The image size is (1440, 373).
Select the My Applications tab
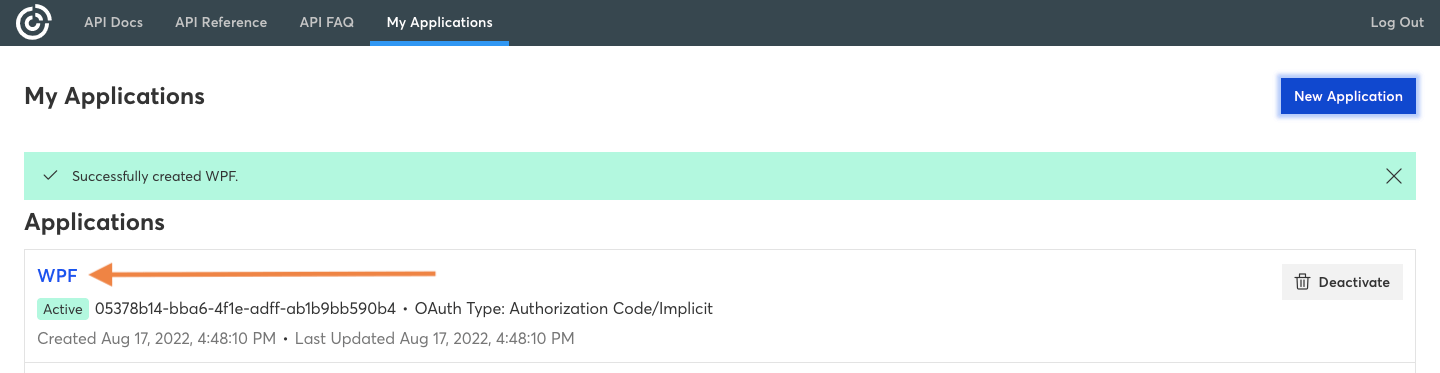(439, 22)
